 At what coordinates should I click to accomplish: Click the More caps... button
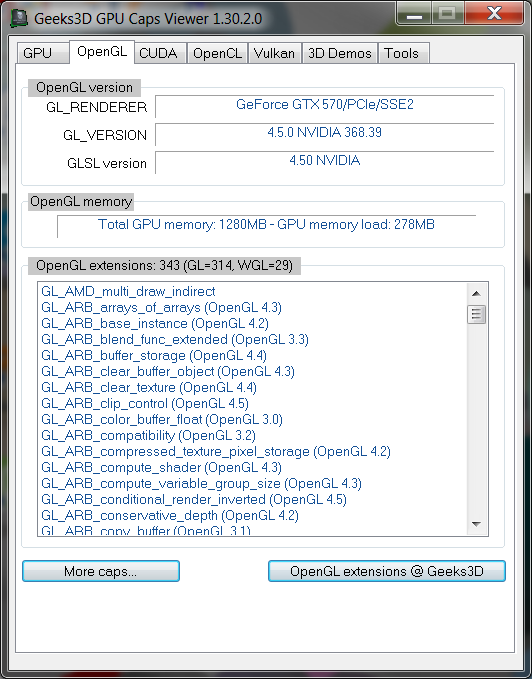coord(101,571)
